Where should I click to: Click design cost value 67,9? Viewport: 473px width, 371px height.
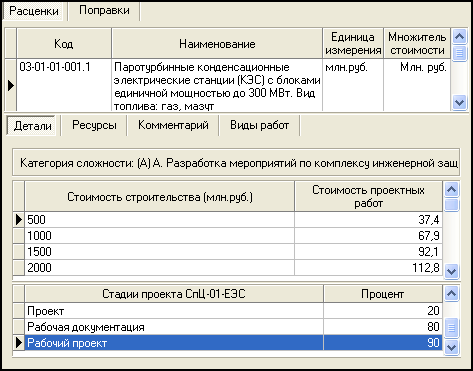click(368, 236)
